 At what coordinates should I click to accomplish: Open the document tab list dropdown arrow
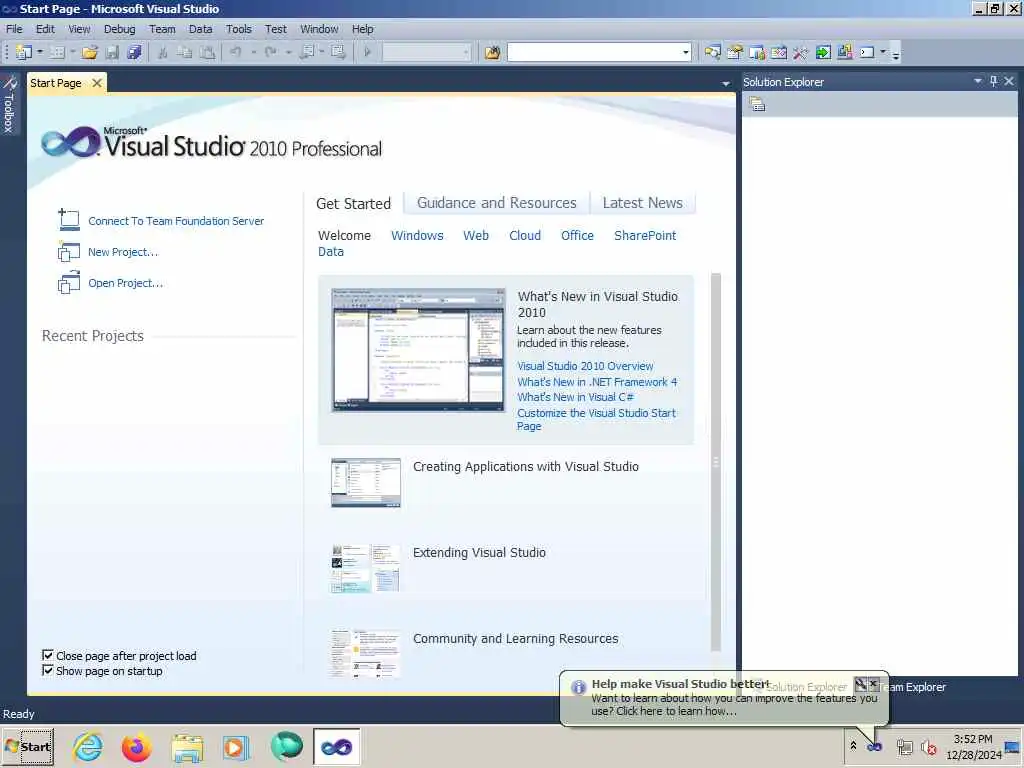tap(726, 84)
